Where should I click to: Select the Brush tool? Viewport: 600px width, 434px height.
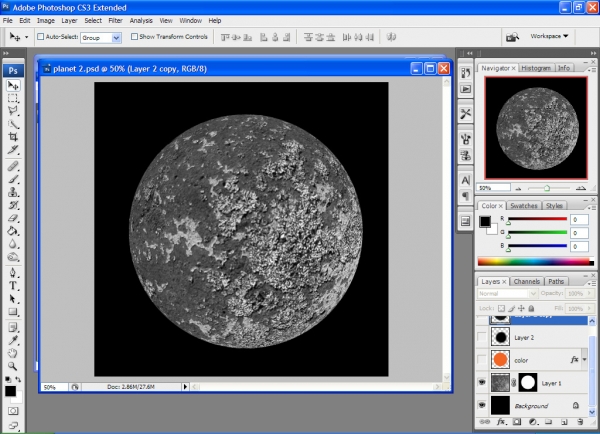pos(13,179)
